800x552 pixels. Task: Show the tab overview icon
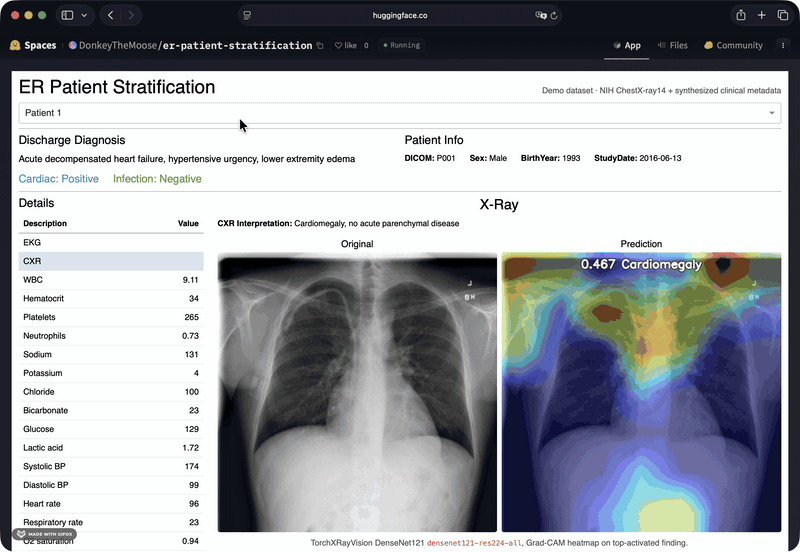point(783,15)
